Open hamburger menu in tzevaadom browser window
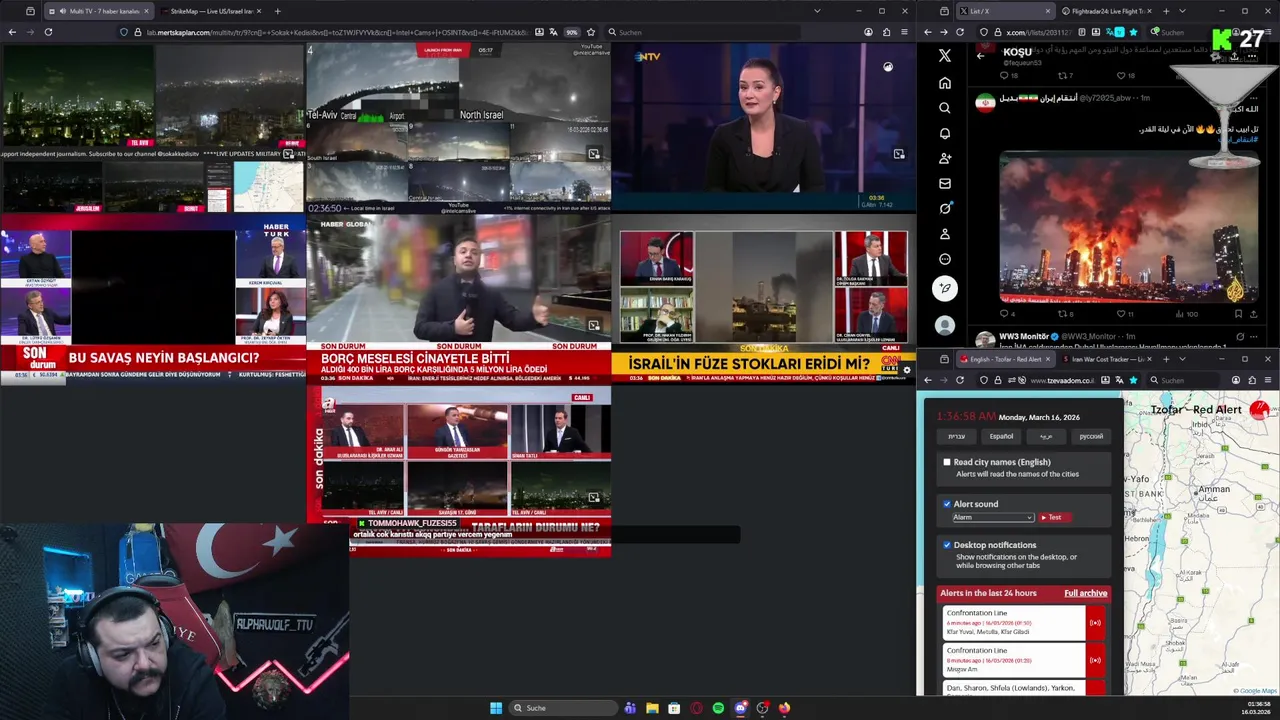The height and width of the screenshot is (720, 1280). [x=1268, y=380]
